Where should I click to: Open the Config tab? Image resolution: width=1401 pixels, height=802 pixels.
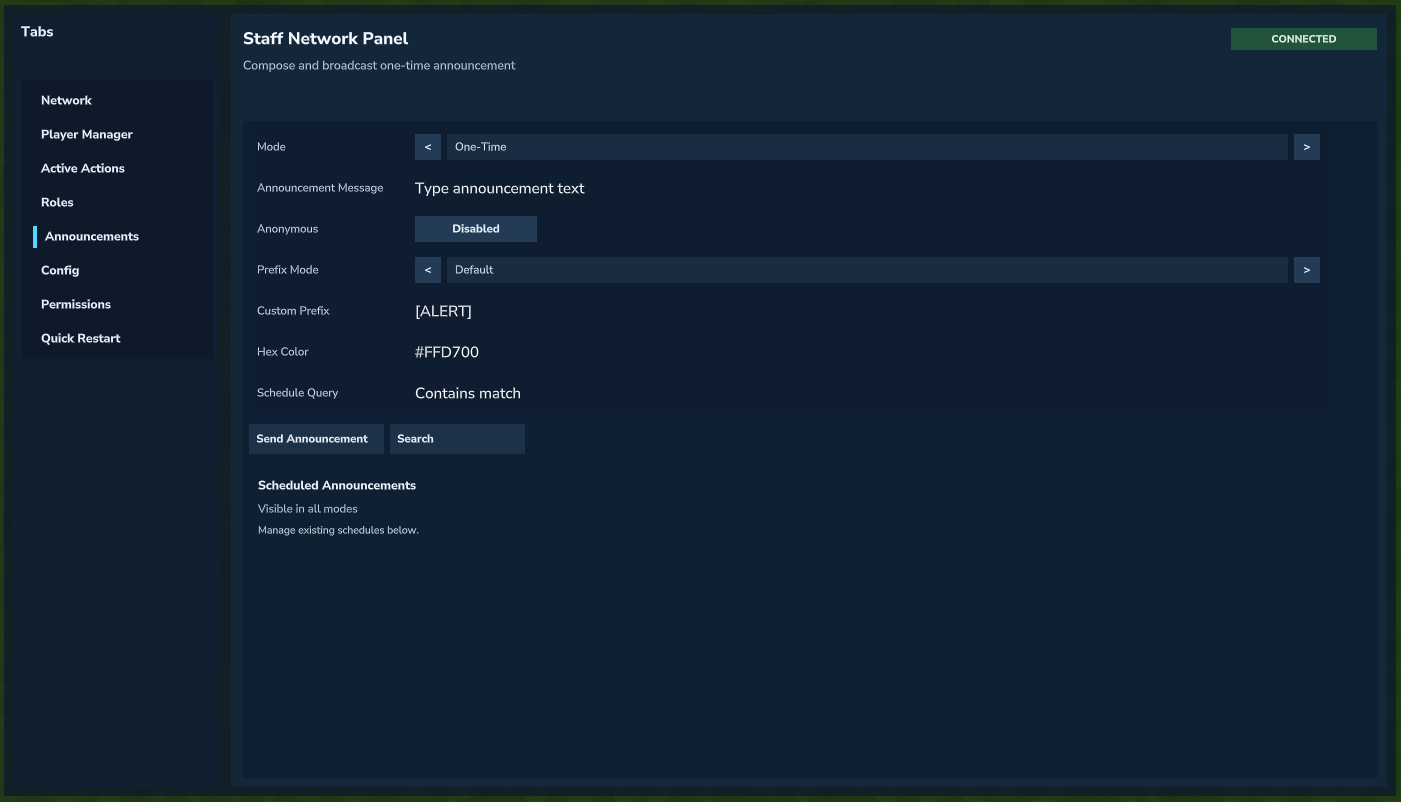[60, 271]
